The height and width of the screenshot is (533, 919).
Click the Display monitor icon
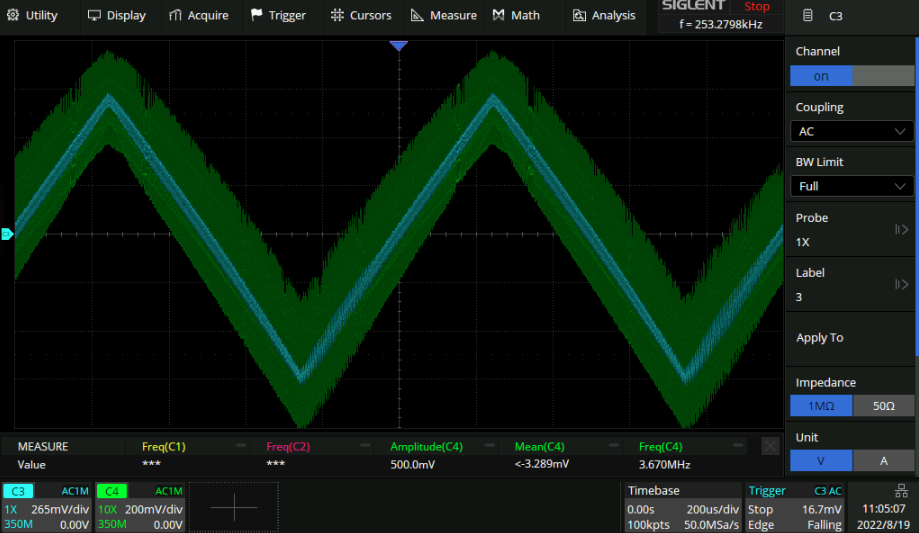(x=94, y=15)
